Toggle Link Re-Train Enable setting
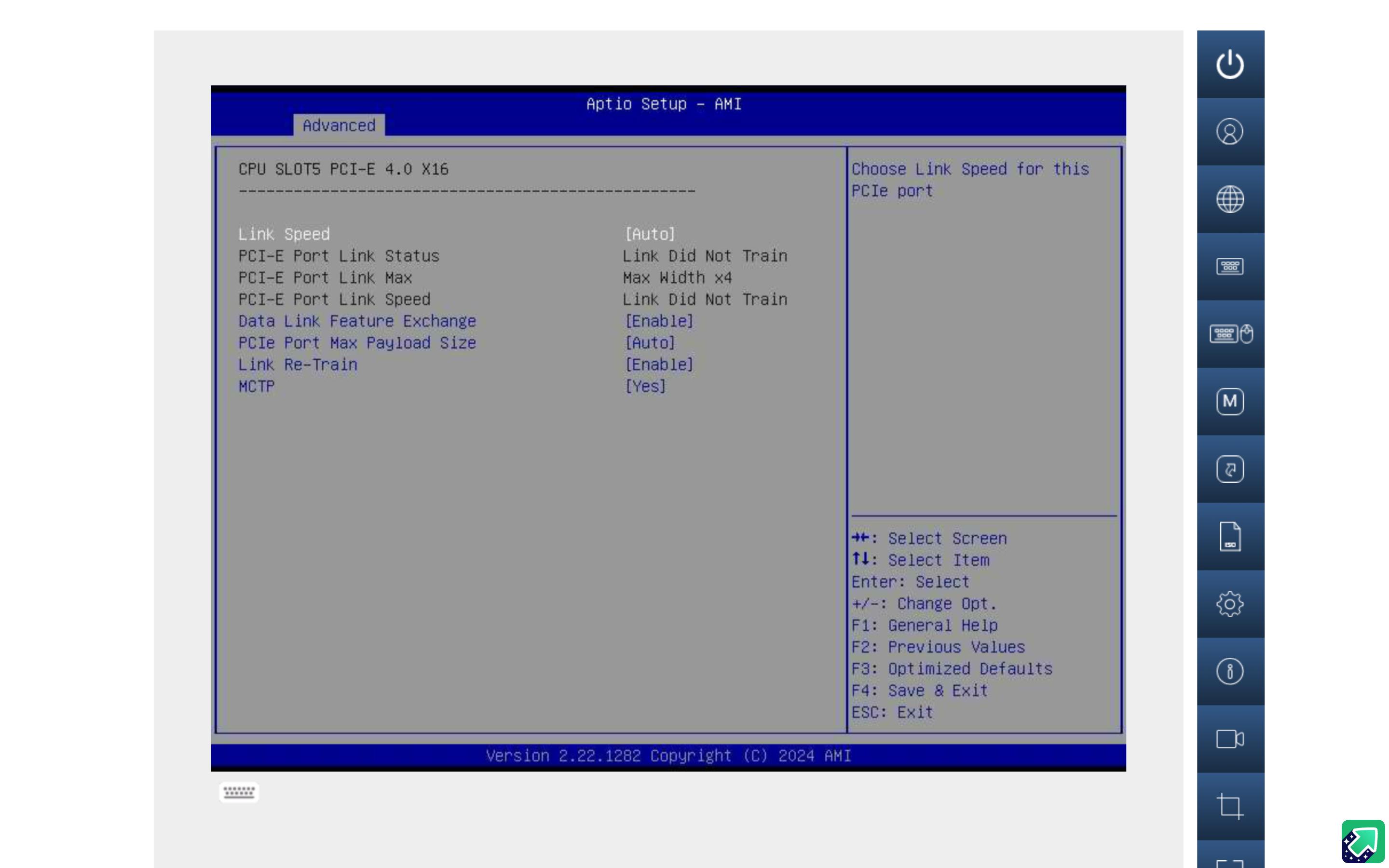Screen dimensions: 1389x868 pos(659,365)
